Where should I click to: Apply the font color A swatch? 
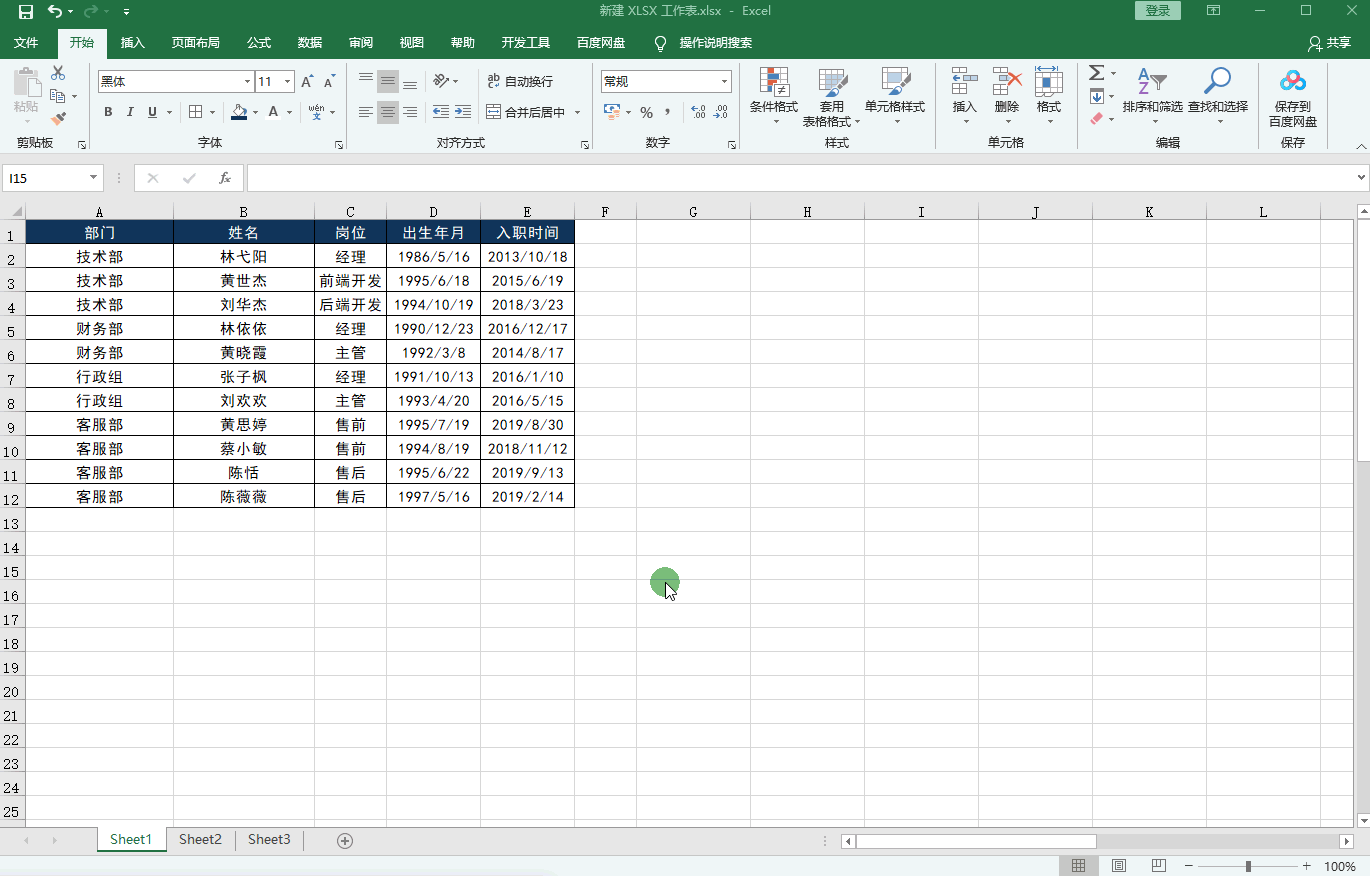pyautogui.click(x=273, y=112)
